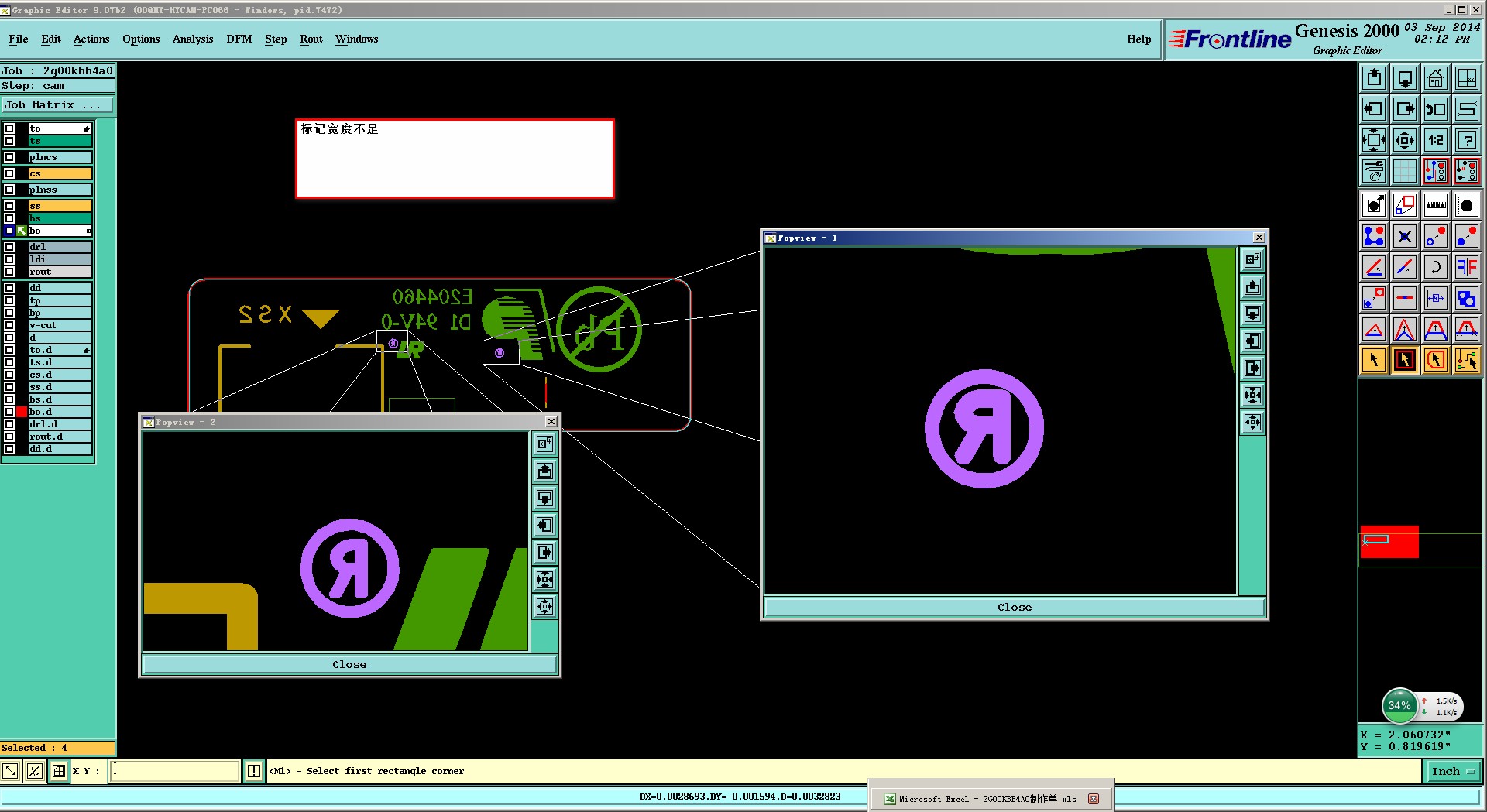Screen dimensions: 1487x812
Task: Open the Inch units dropdown
Action: (1453, 771)
